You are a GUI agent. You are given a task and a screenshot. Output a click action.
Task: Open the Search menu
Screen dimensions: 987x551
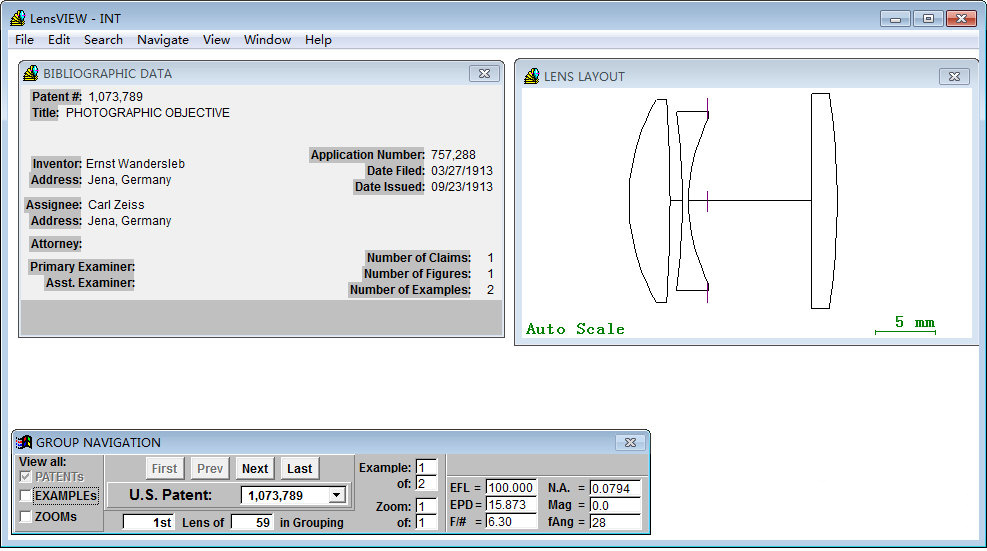pos(103,40)
